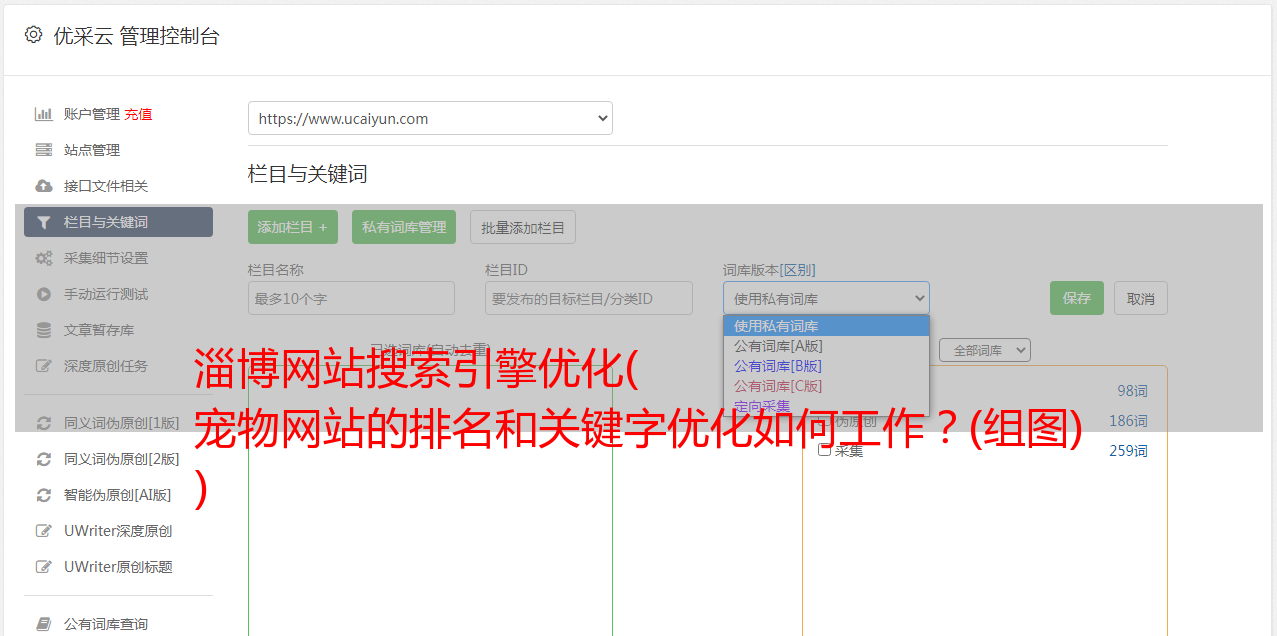This screenshot has height=636, width=1277.
Task: Click the edit icon of UWriter深度原创
Action: click(x=43, y=531)
